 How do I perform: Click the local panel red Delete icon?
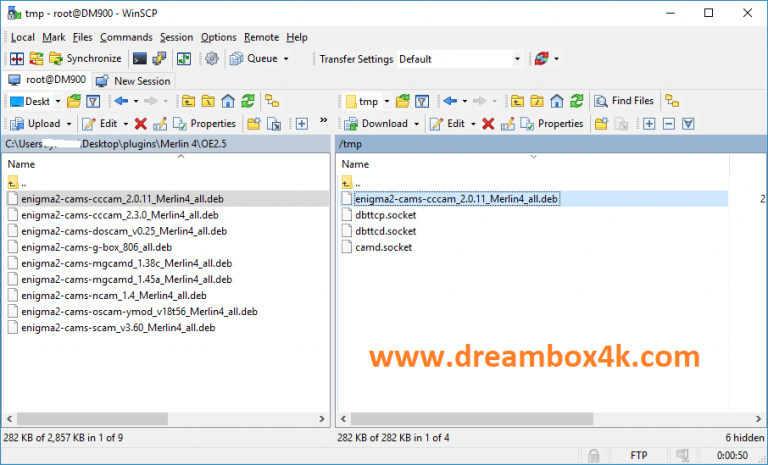[x=141, y=124]
